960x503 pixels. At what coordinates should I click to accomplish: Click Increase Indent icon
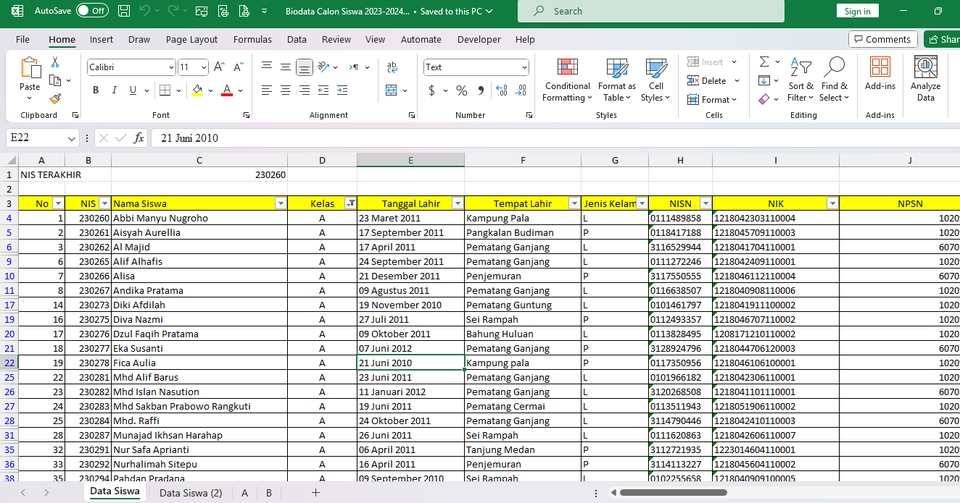tap(342, 91)
